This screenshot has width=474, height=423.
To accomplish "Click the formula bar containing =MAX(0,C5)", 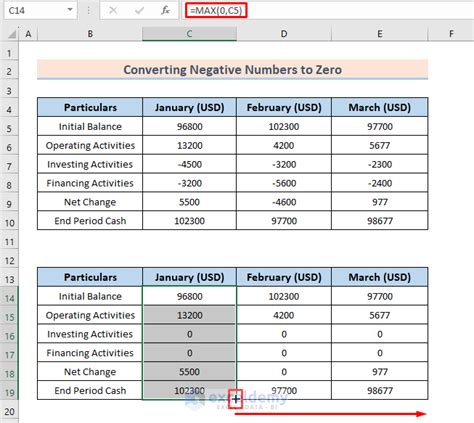I will (x=328, y=10).
